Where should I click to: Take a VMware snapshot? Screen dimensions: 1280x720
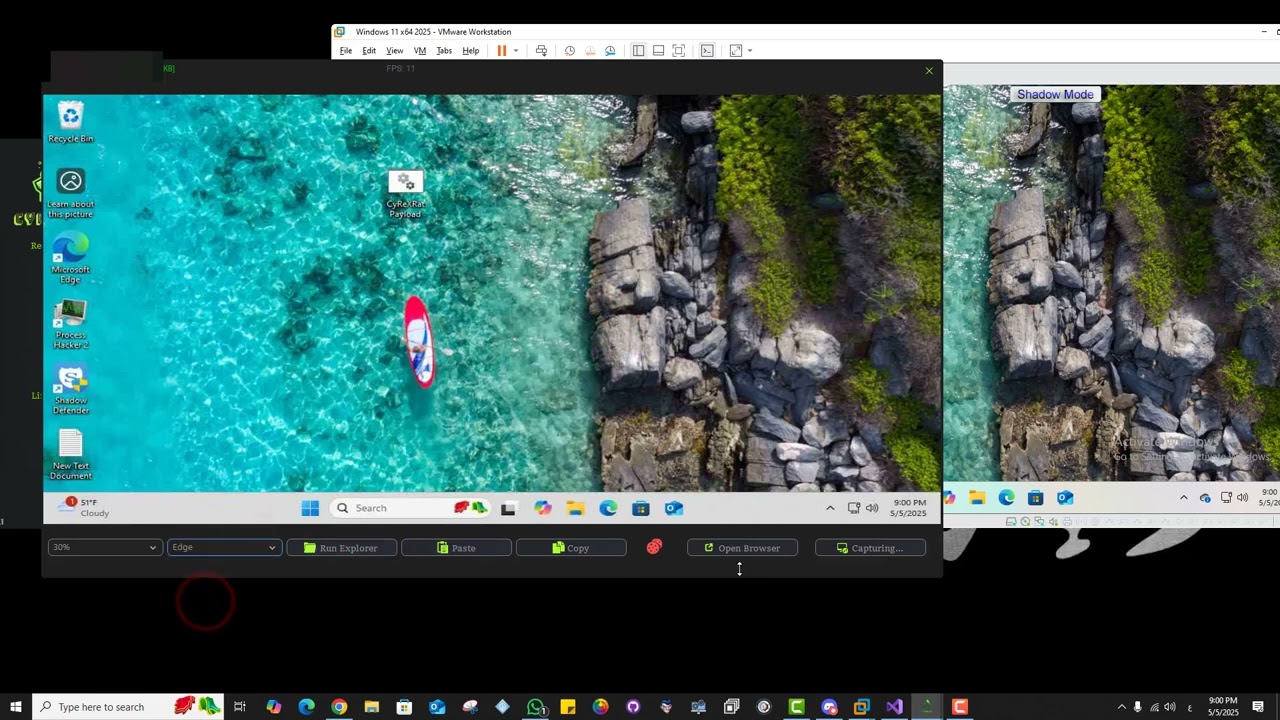point(570,51)
